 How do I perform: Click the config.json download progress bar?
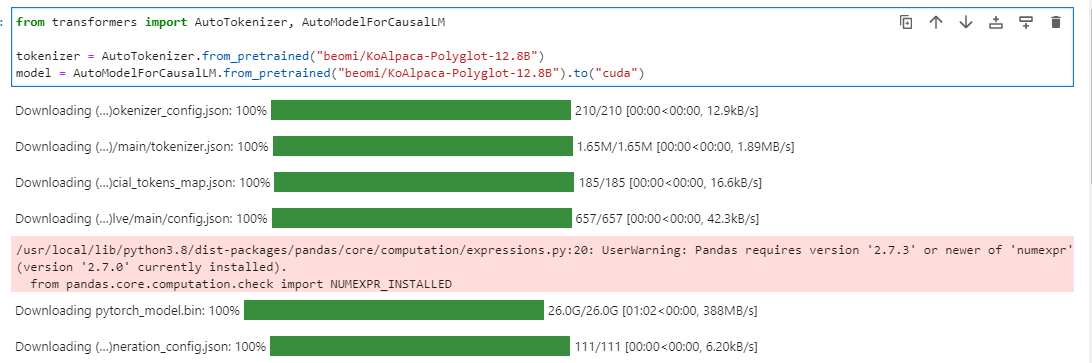coord(421,219)
